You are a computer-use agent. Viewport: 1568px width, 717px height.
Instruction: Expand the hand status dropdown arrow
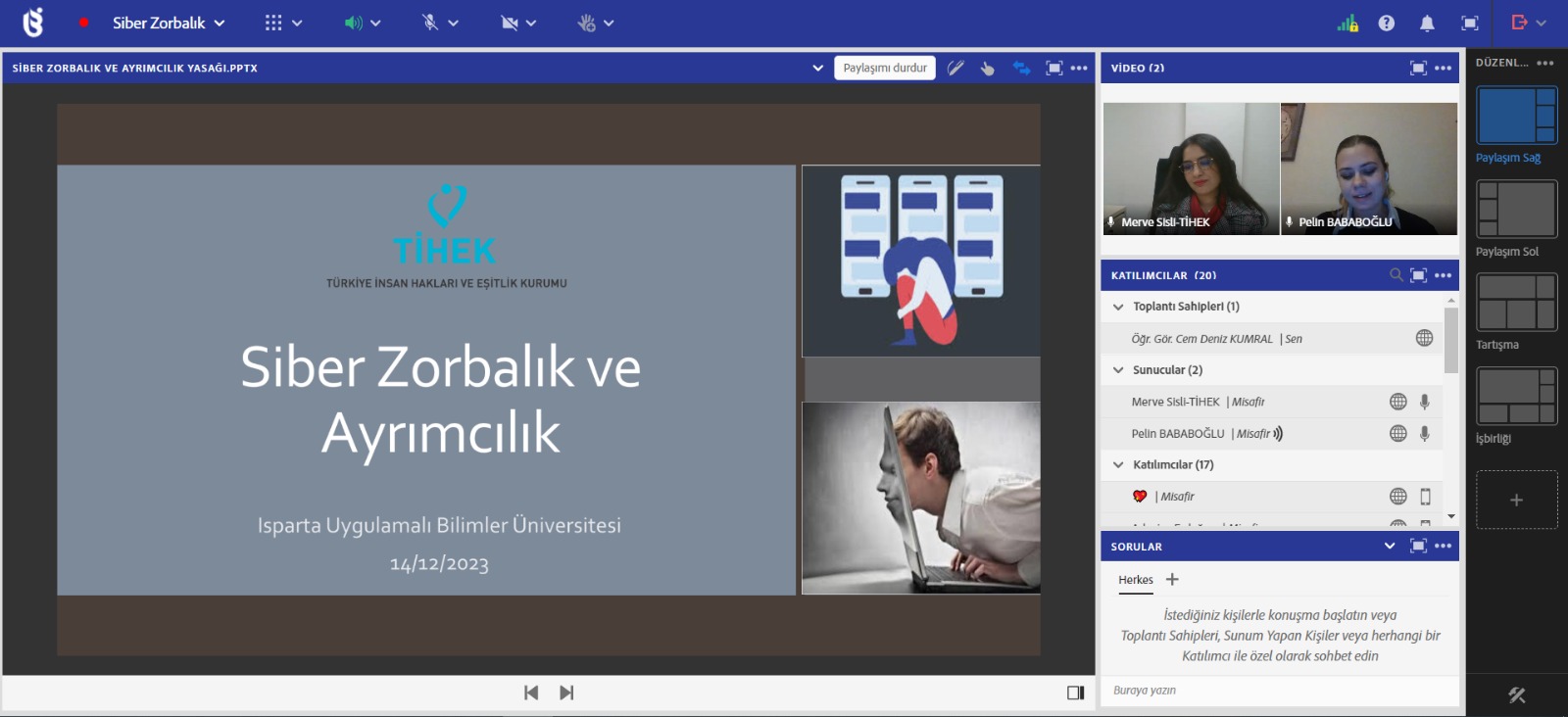click(609, 23)
